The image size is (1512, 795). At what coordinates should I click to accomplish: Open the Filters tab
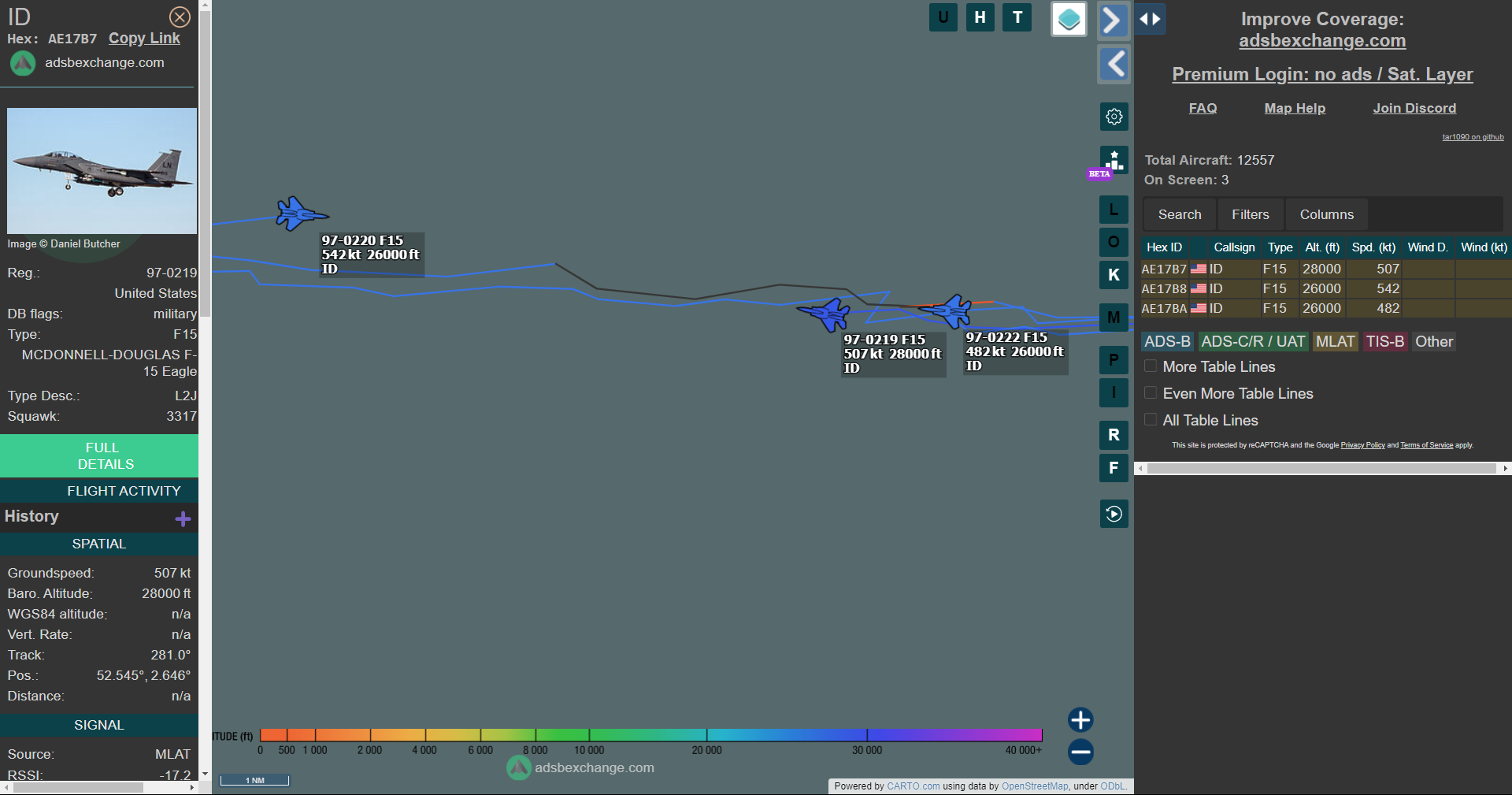pos(1251,214)
